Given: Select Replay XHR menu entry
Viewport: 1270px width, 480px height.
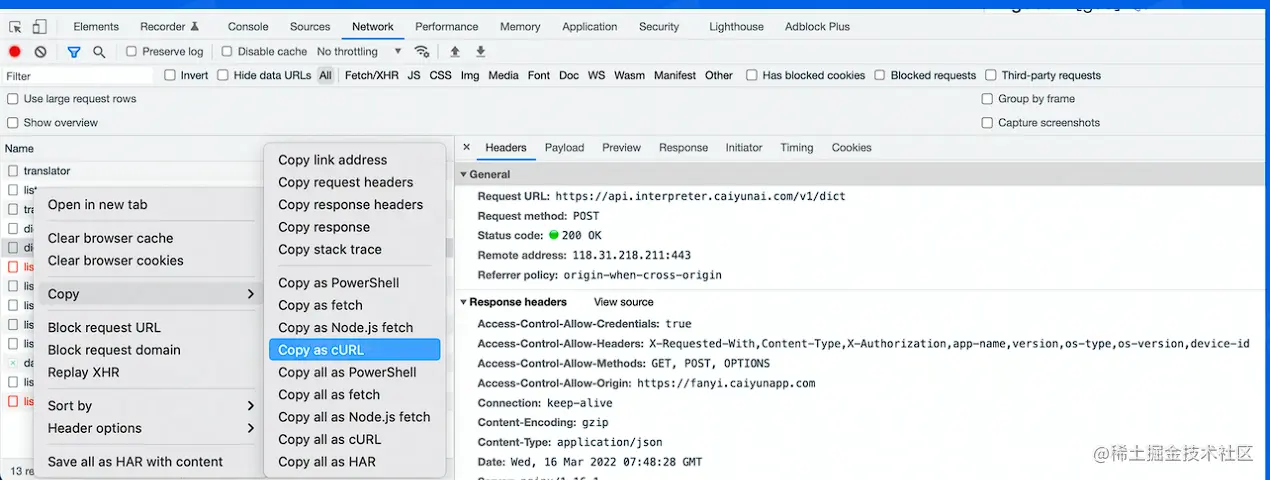Looking at the screenshot, I should [x=151, y=372].
